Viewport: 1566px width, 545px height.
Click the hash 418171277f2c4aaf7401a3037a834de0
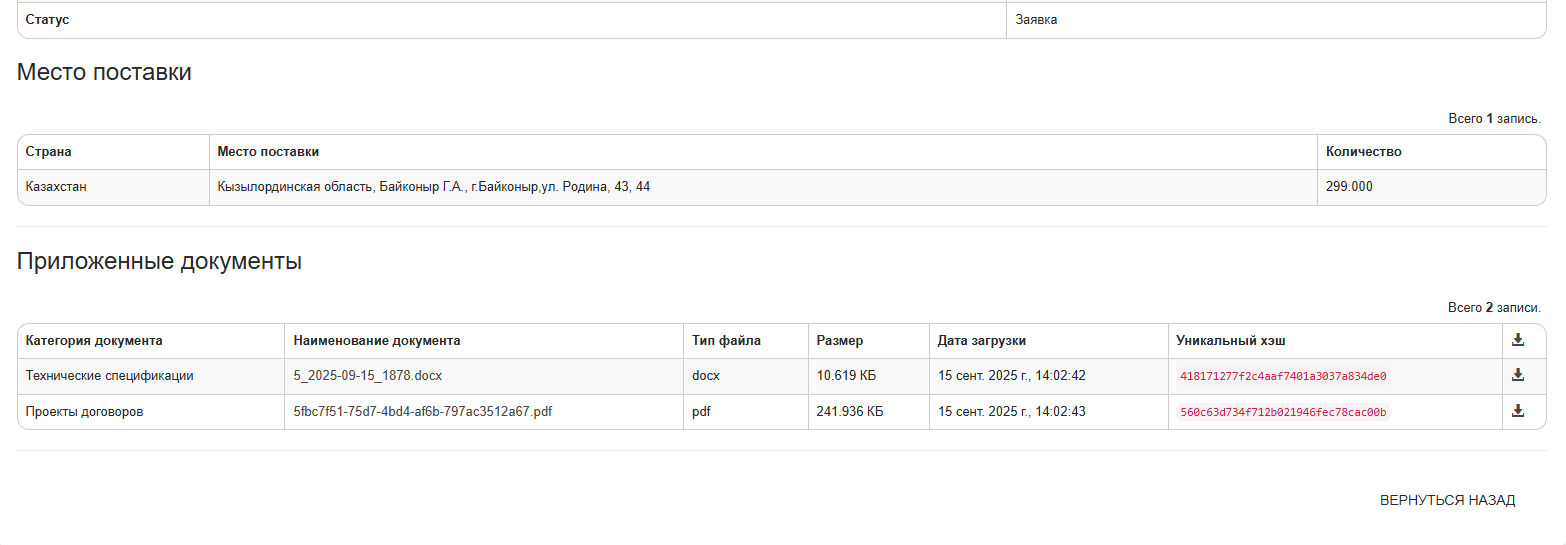click(1283, 377)
